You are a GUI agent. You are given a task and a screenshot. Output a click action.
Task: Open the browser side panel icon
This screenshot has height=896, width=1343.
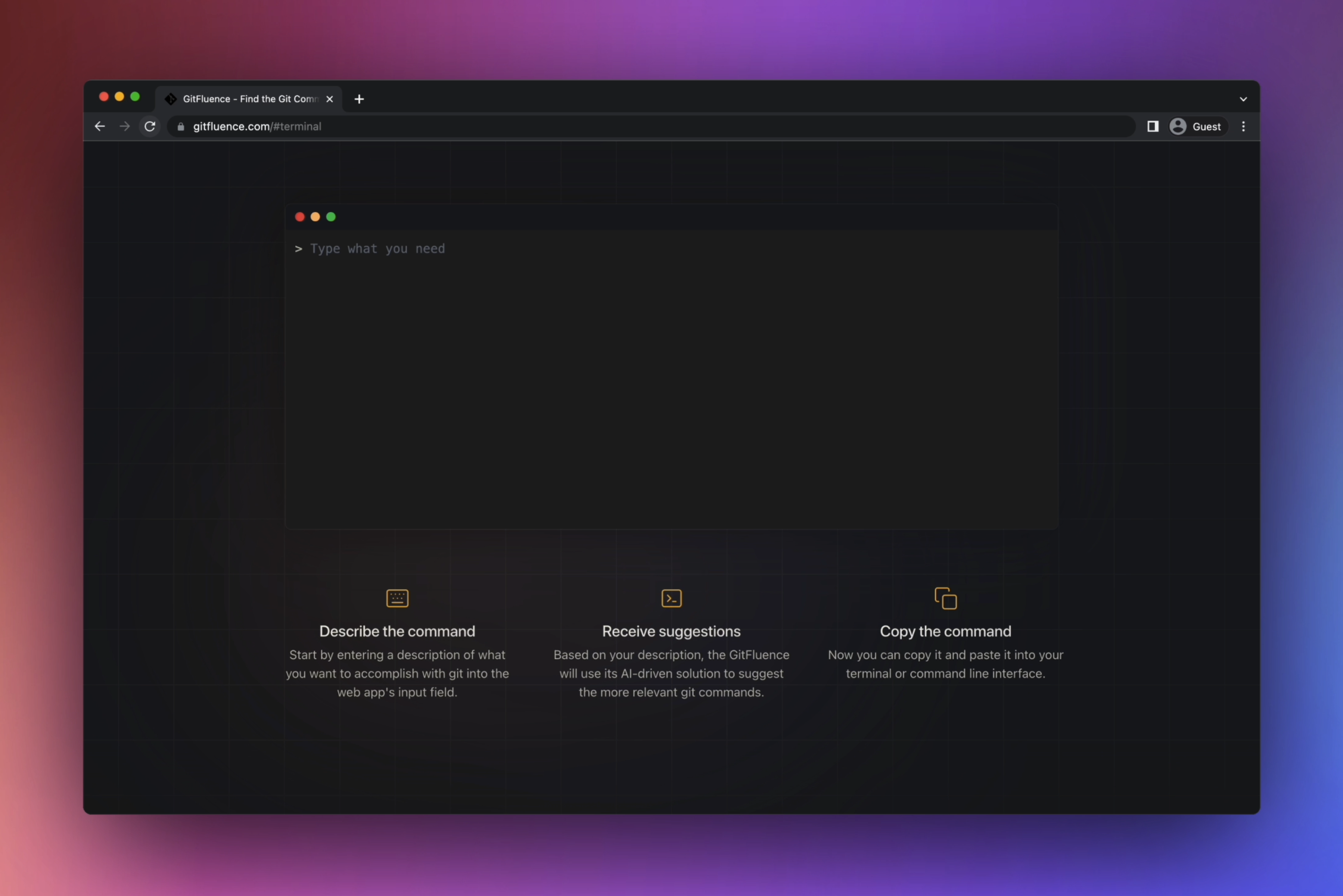(x=1153, y=126)
